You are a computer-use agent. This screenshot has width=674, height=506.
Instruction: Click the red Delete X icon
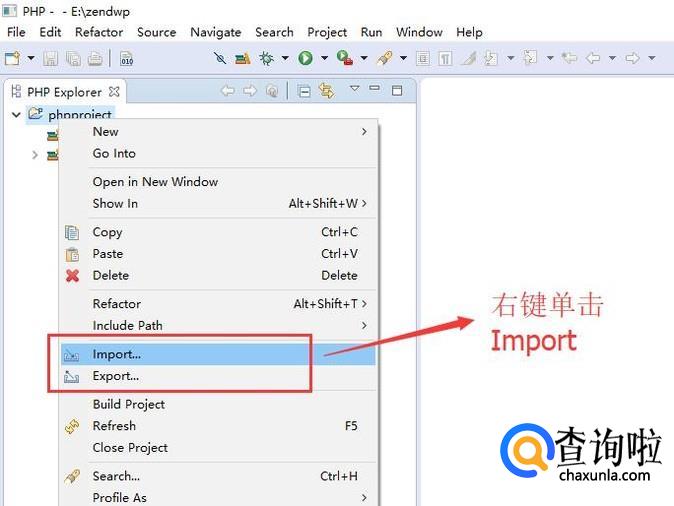(72, 276)
